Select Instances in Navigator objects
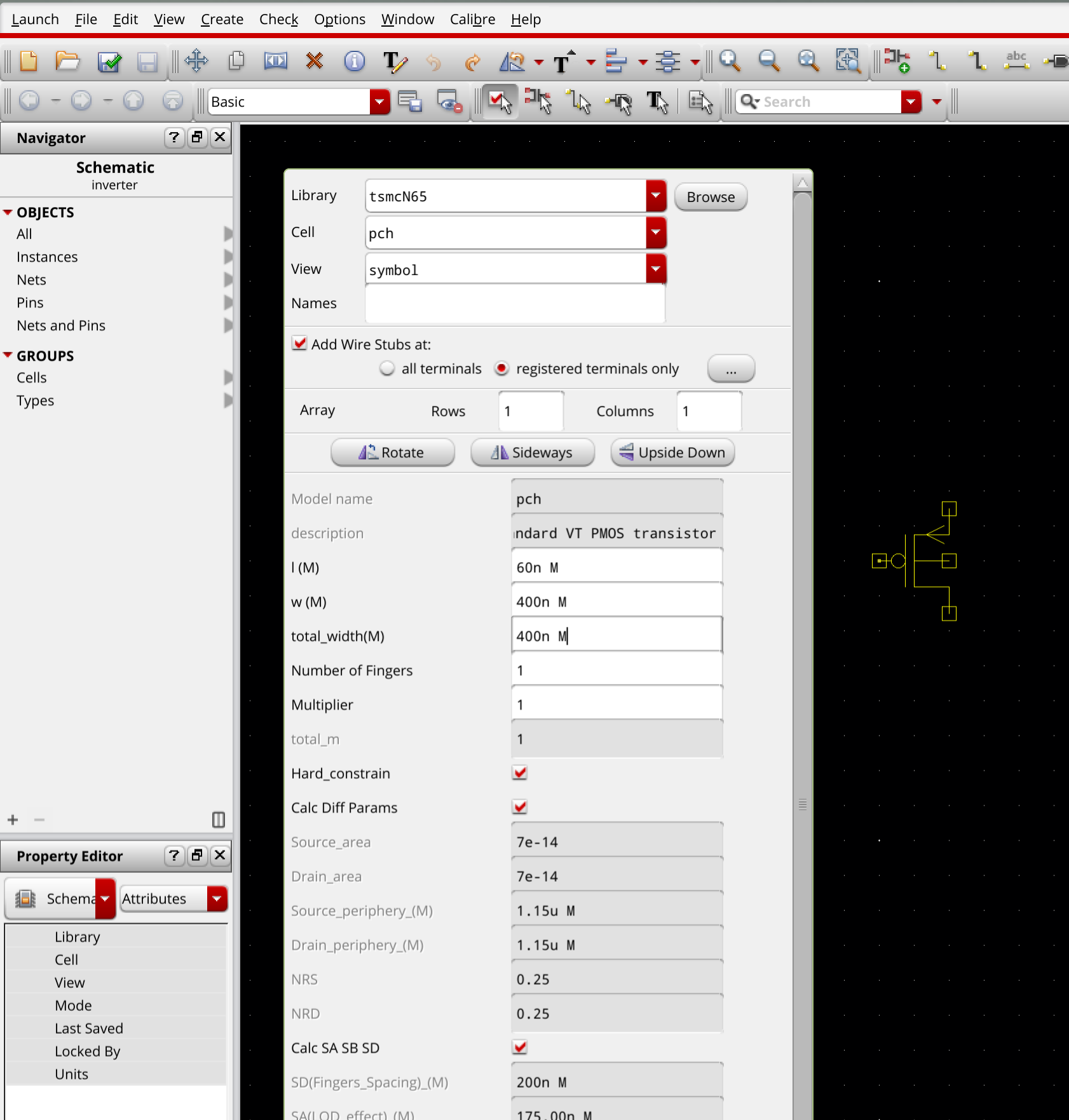1069x1120 pixels. pos(47,257)
